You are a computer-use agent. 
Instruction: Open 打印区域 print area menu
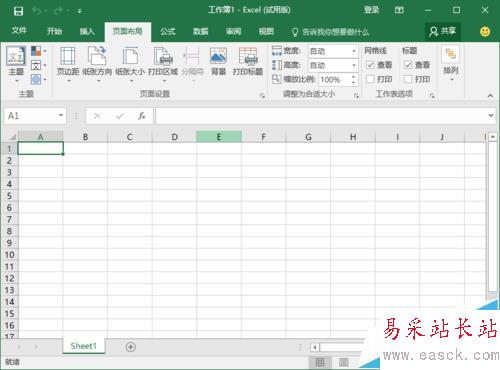tap(163, 65)
